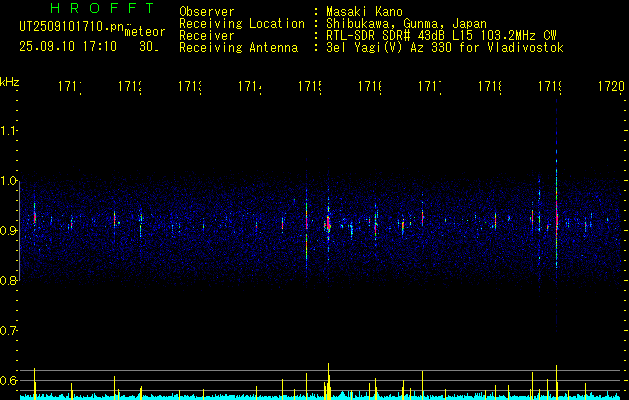629x400 pixels.
Task: Select the date 25.09.10 17:10
Action: pyautogui.click(x=68, y=47)
